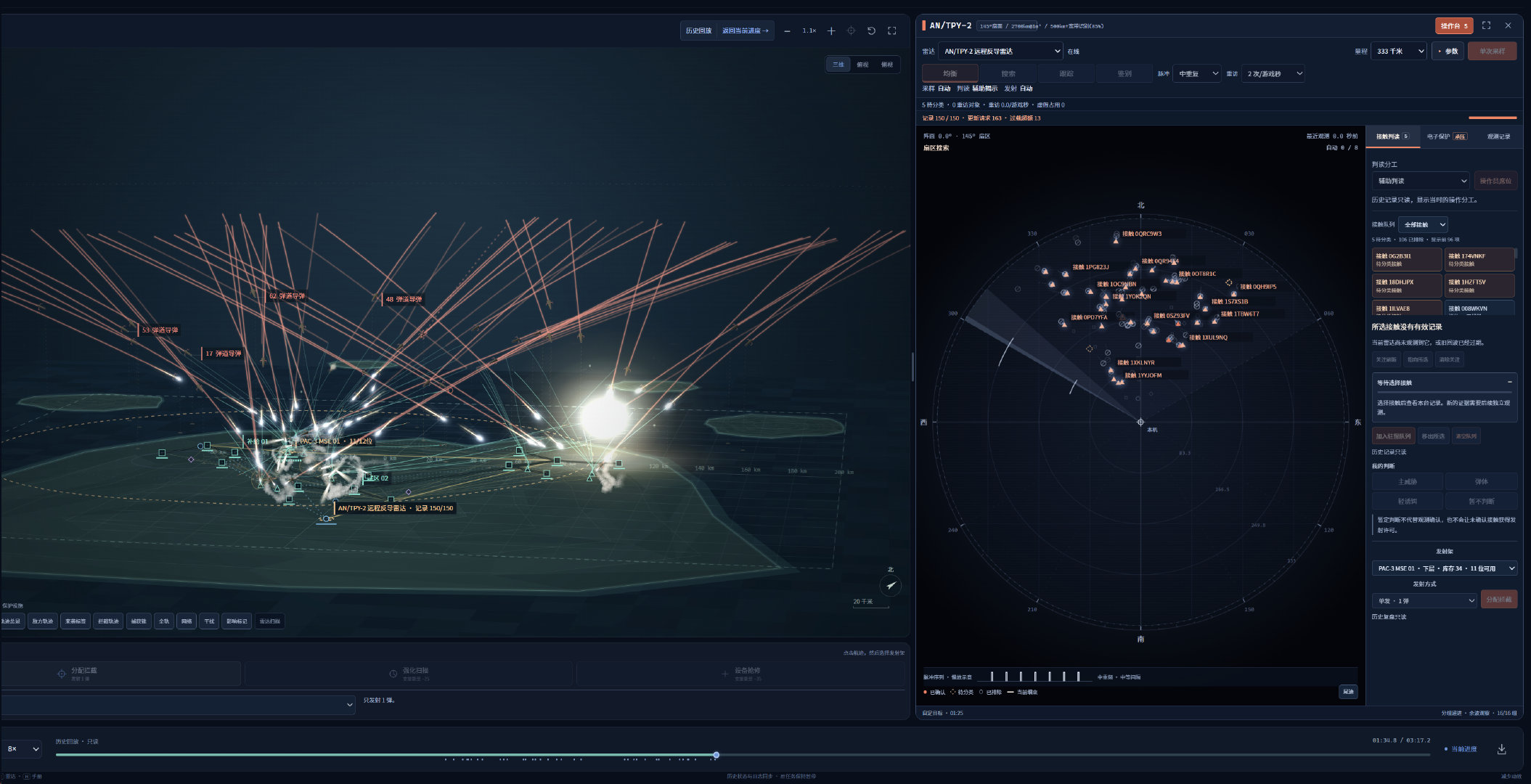
Task: Open the AN/TPY-2 远程反导雷达 radar dropdown
Action: click(1000, 52)
